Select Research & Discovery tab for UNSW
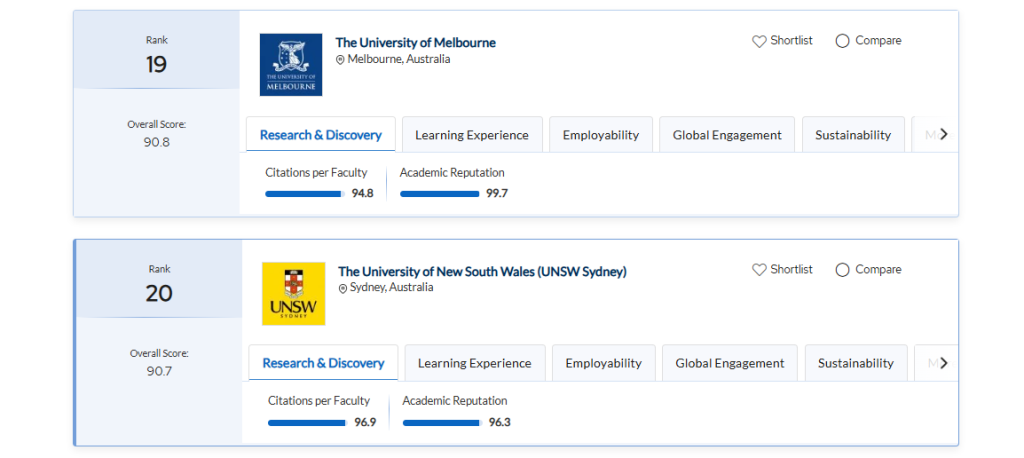The height and width of the screenshot is (458, 1024). point(323,363)
